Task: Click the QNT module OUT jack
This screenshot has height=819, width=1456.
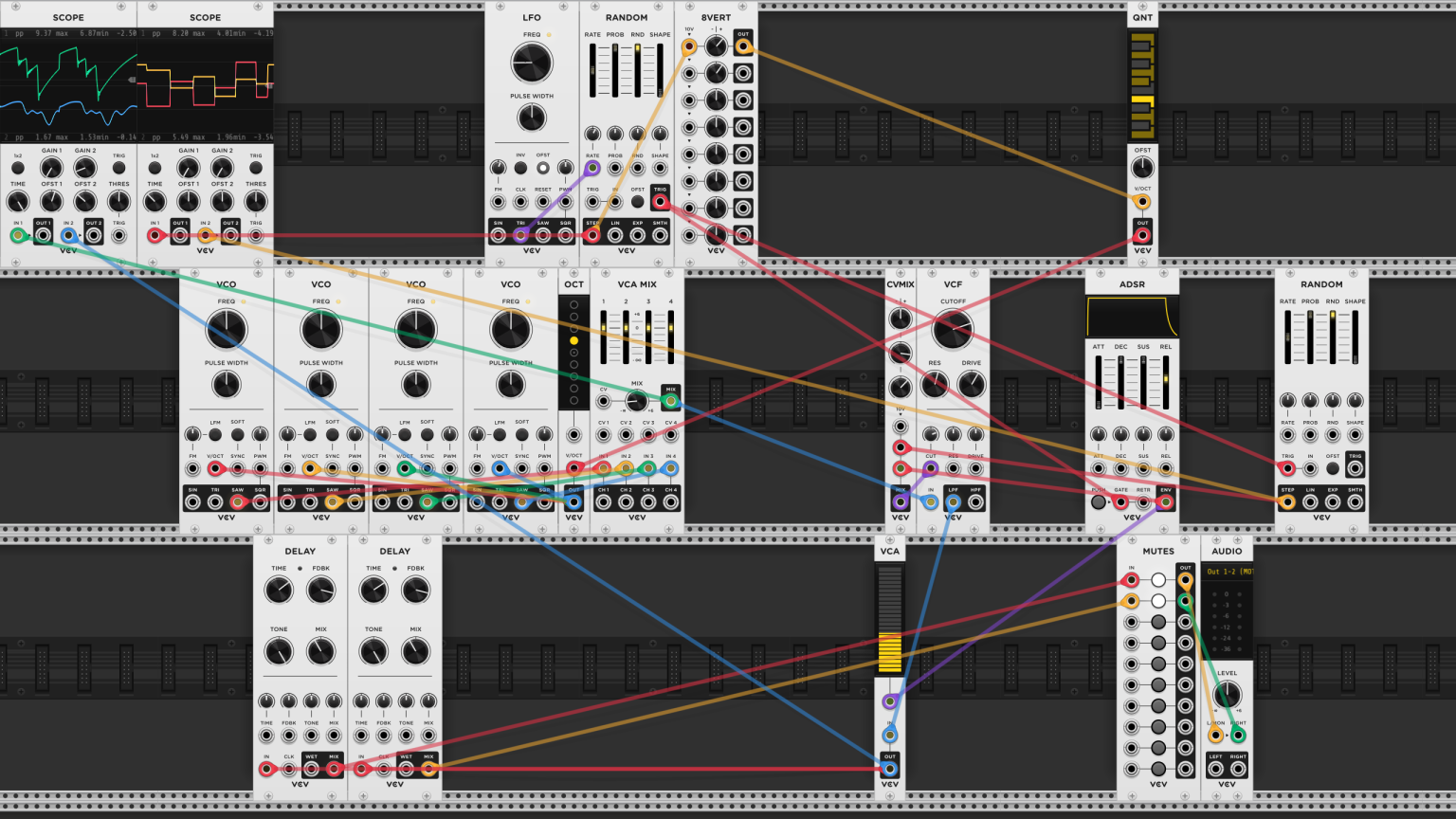Action: point(1143,235)
